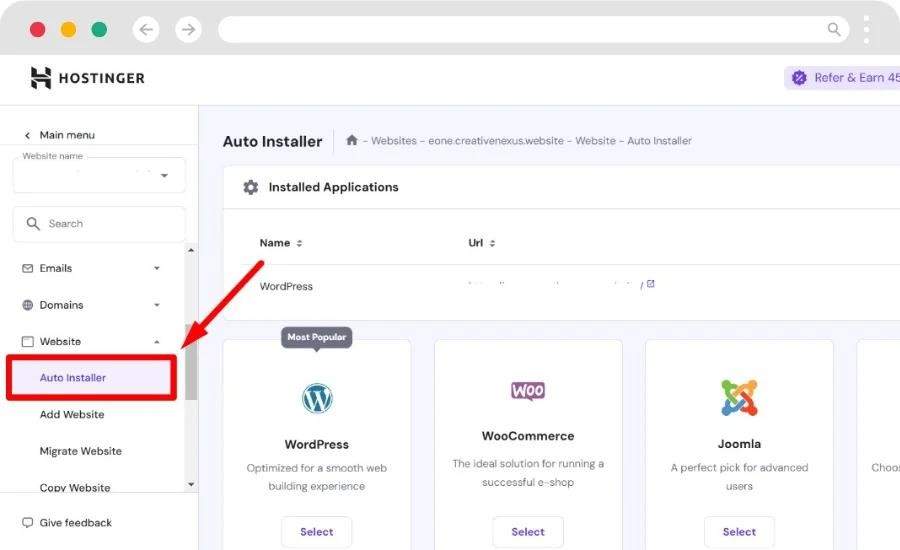Click the green window maximize dot
900x550 pixels.
99,29
